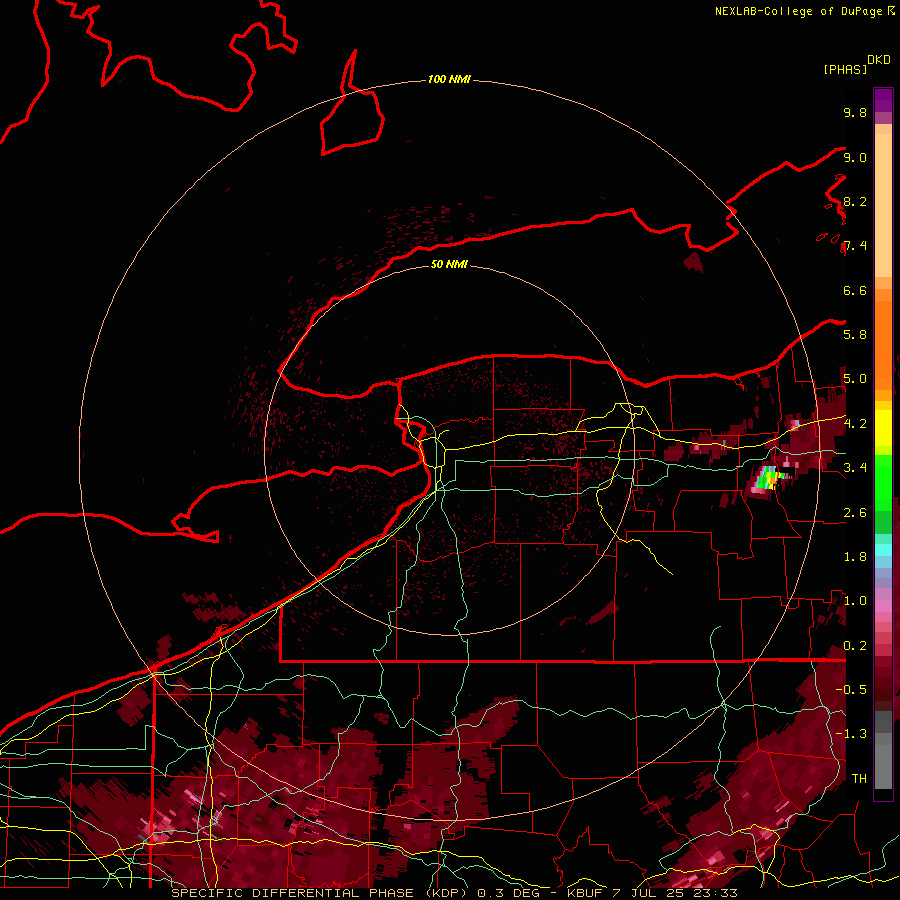Click the cyan segment of the color bar

883,549
